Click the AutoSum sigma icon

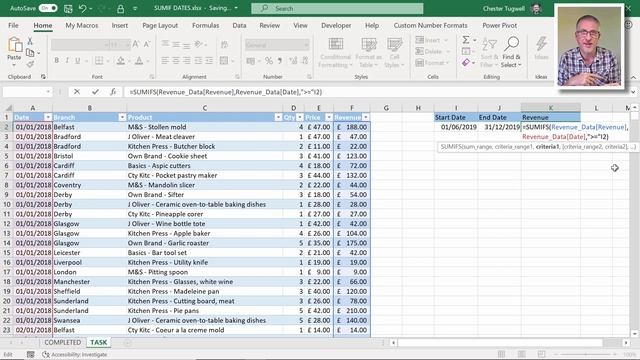coord(466,40)
